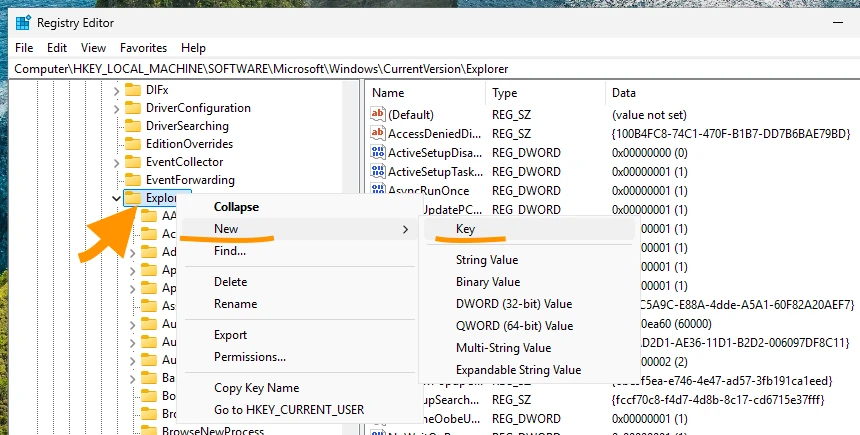Viewport: 860px width, 435px height.
Task: Click the Explorer key folder icon
Action: tap(133, 197)
